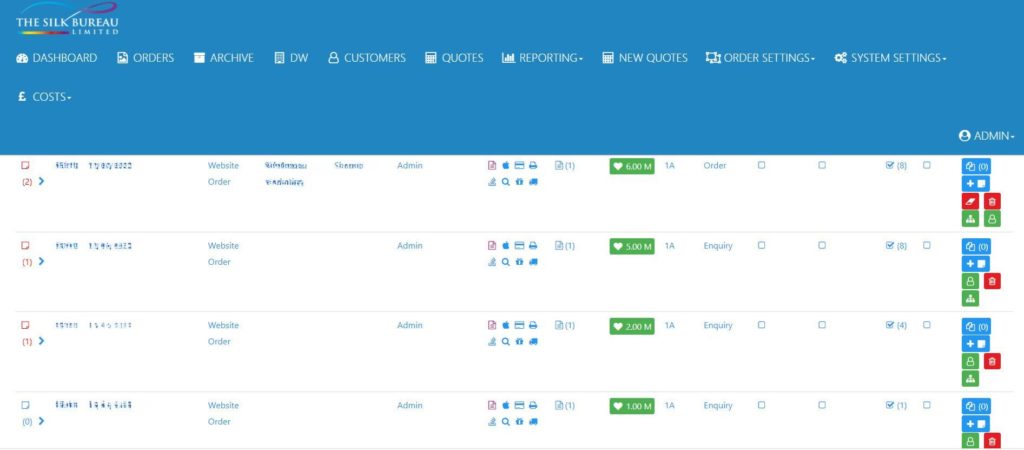This screenshot has width=1024, height=450.
Task: Open the System Settings dropdown
Action: click(891, 58)
